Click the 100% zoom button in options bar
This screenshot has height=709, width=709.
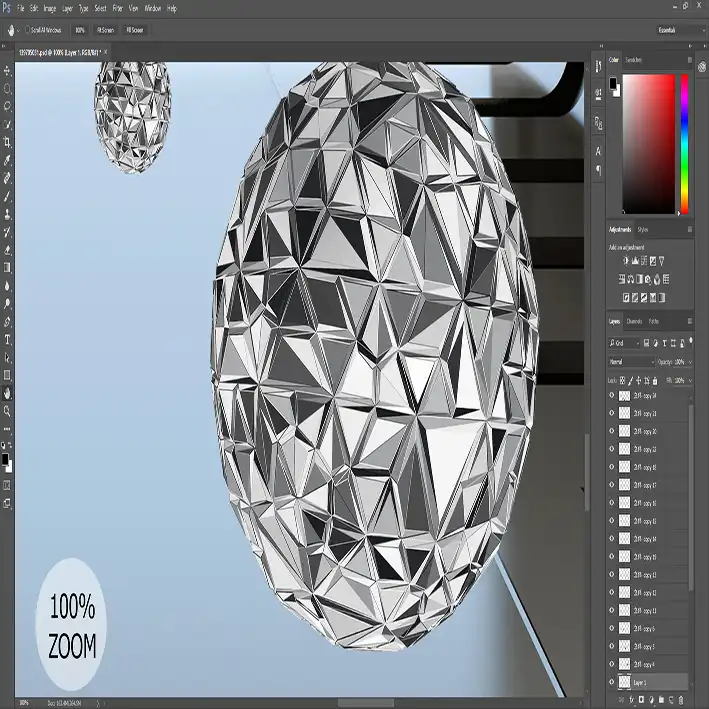(79, 30)
